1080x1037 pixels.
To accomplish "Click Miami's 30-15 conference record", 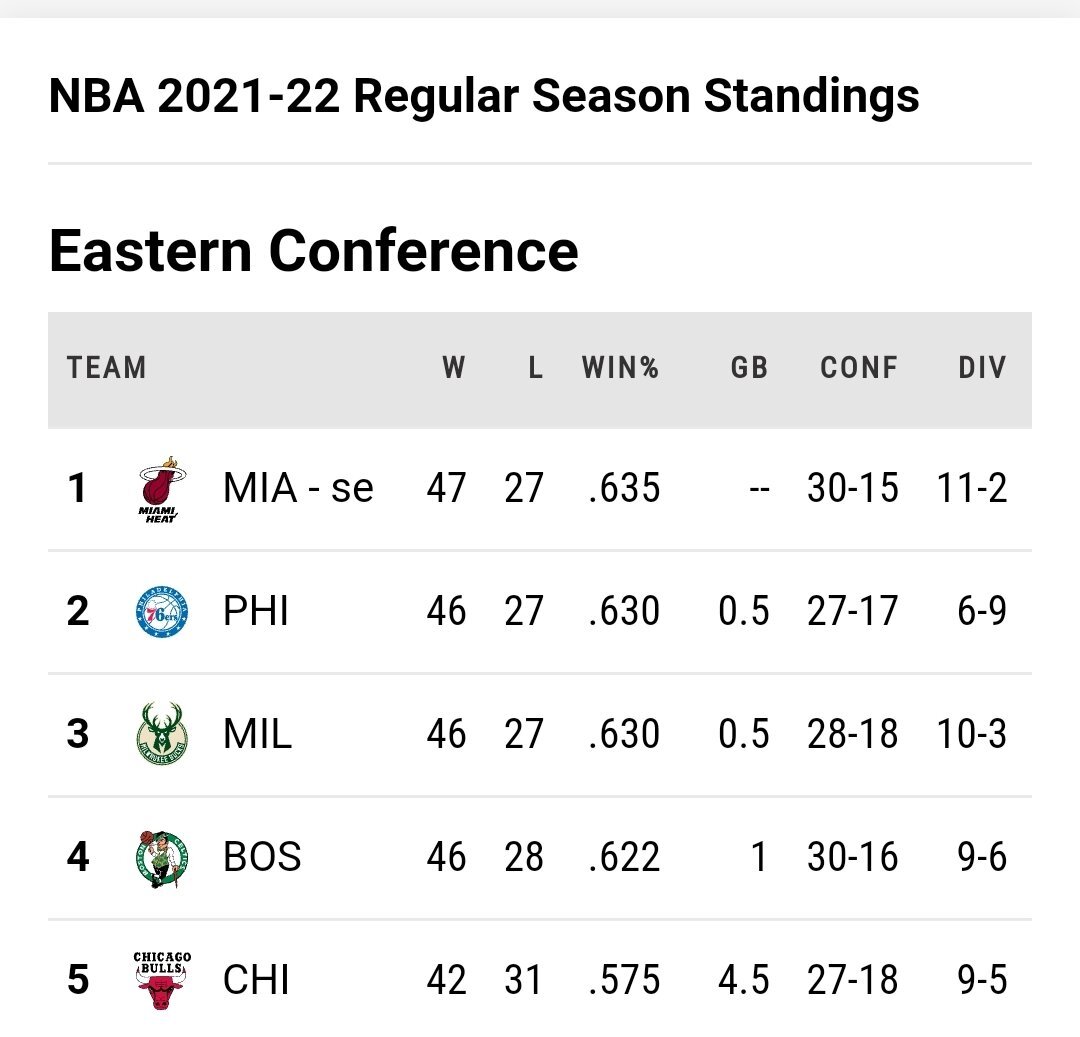I will coord(853,488).
